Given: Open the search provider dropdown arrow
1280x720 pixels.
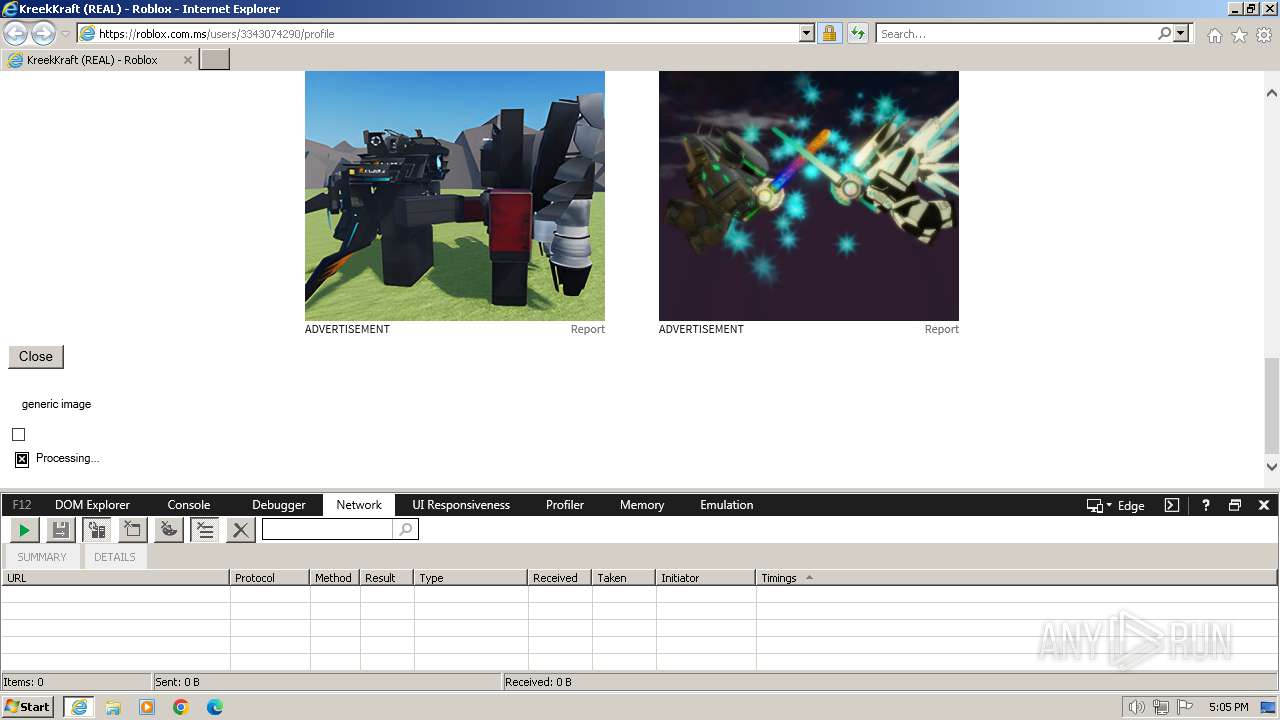Looking at the screenshot, I should click(x=1181, y=33).
